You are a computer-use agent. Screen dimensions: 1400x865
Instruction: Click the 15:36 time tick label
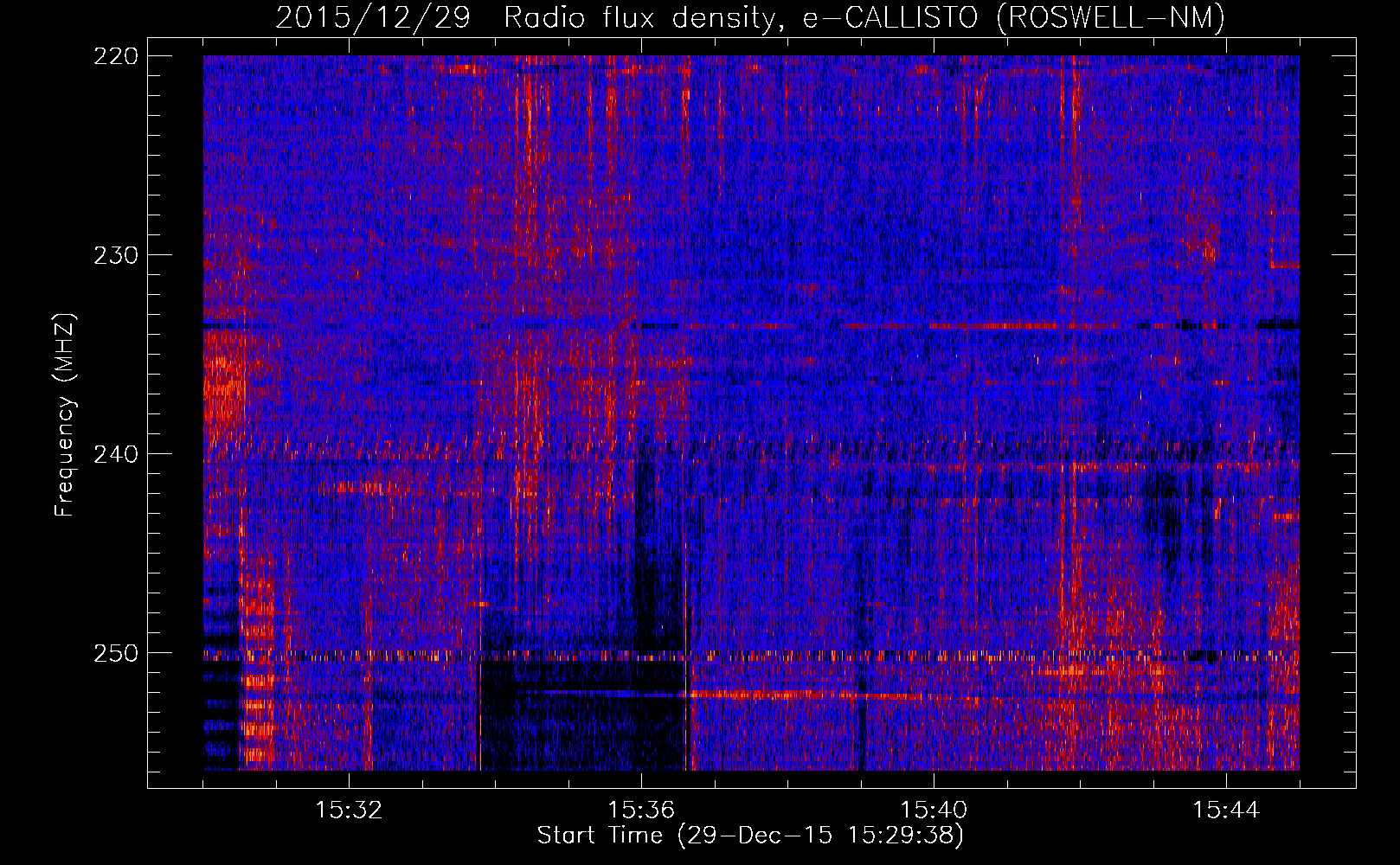[641, 811]
